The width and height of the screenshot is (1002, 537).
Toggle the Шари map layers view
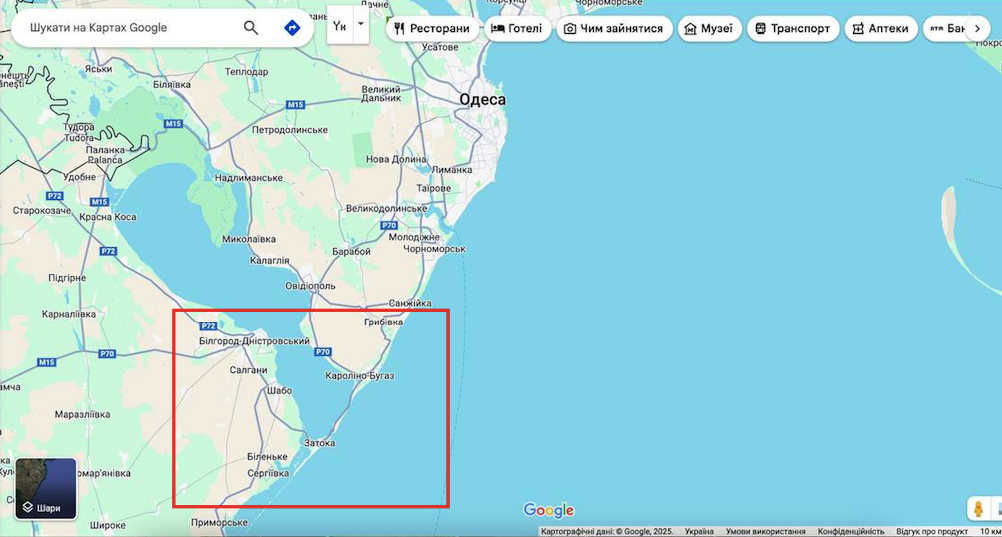(x=46, y=489)
